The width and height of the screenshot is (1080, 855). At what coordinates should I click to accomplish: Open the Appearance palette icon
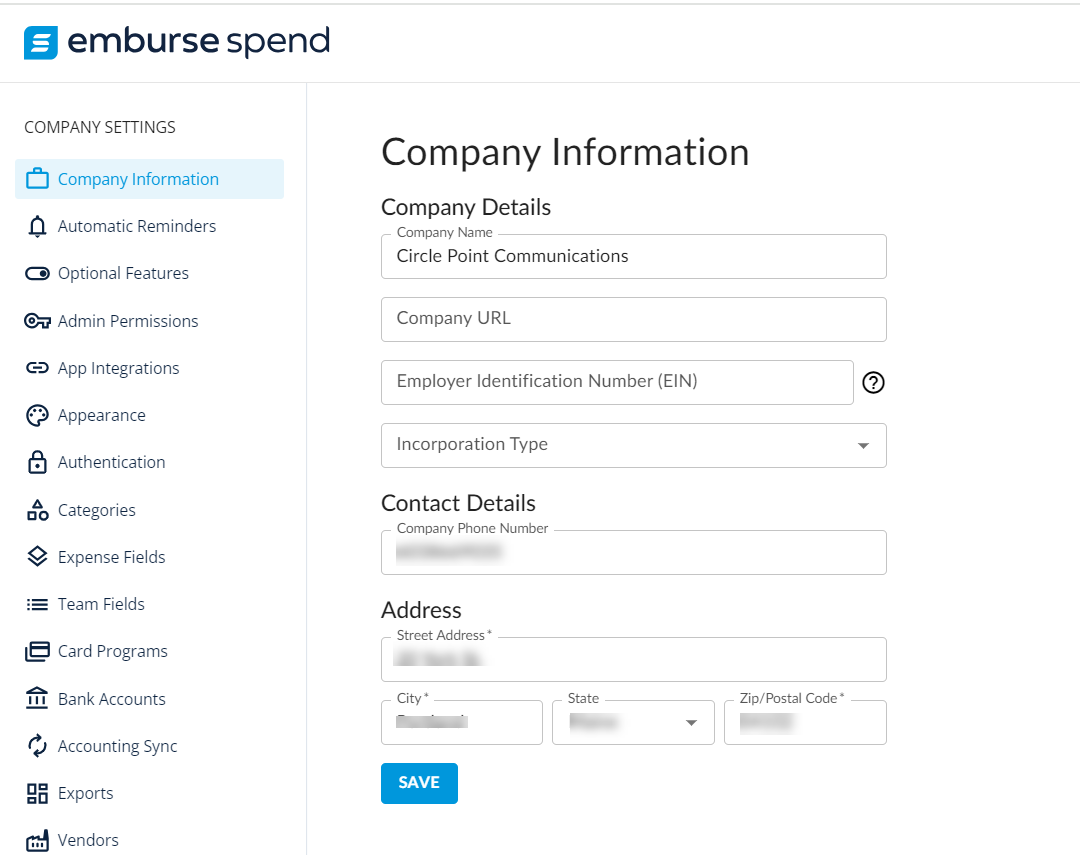[36, 415]
